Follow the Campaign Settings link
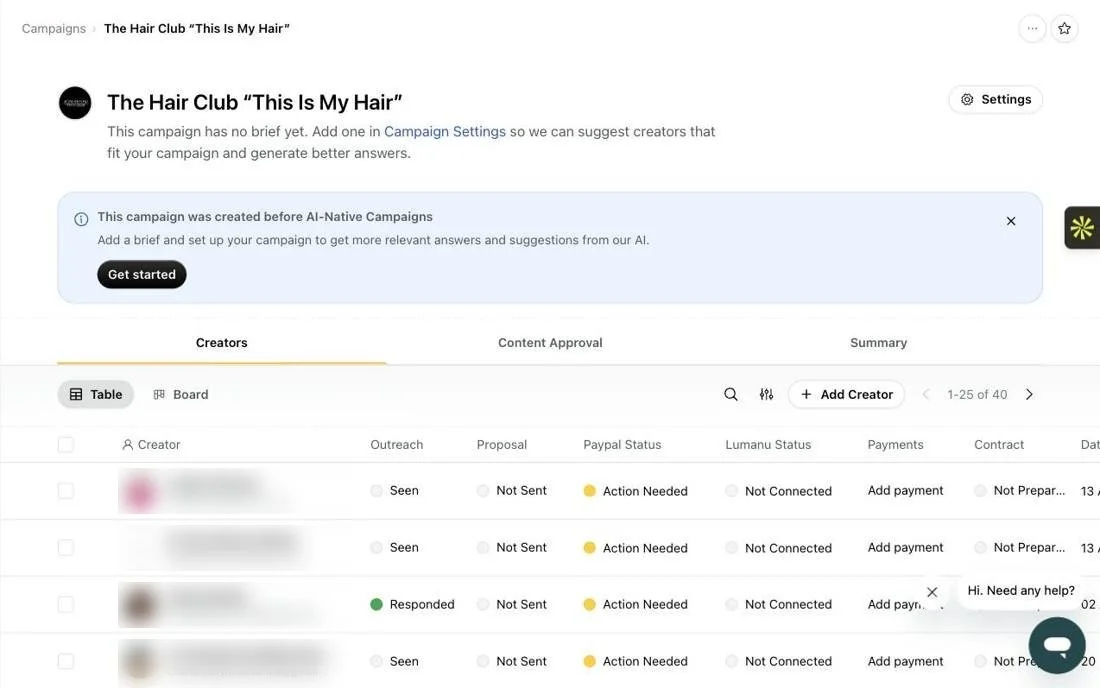Image resolution: width=1100 pixels, height=688 pixels. tap(445, 132)
